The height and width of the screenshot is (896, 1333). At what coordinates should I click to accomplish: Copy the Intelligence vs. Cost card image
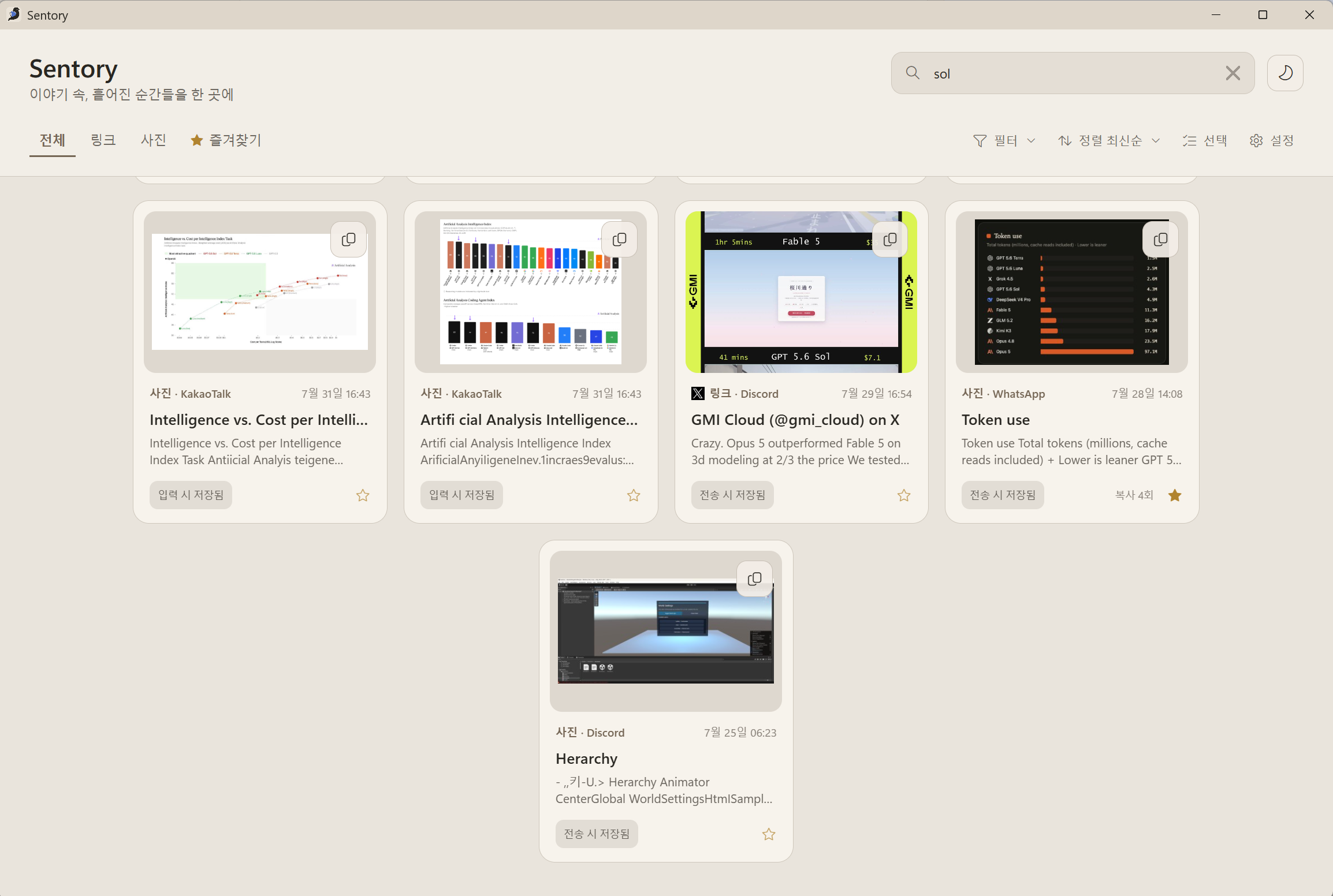[x=348, y=240]
